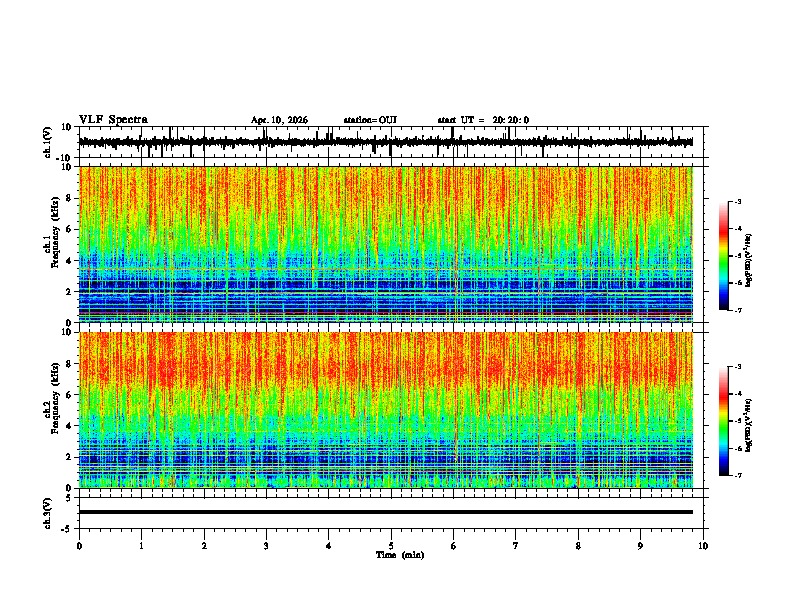Screen dimensions: 792x612
Task: Click inside the ch.1 frequency spectrogram
Action: click(x=385, y=244)
